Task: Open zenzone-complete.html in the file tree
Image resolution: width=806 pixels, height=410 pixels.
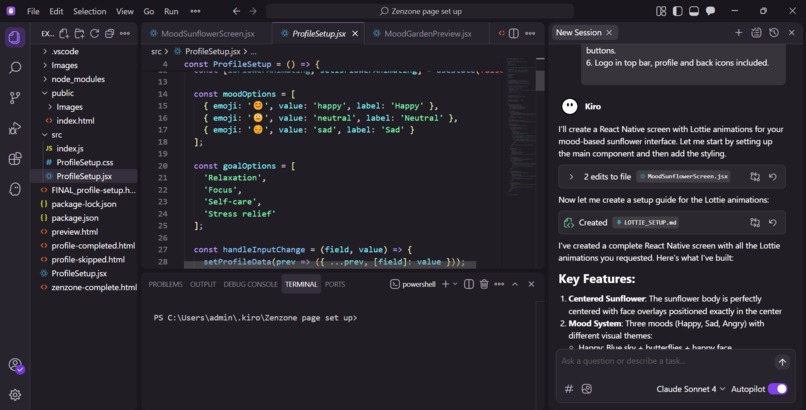Action: pyautogui.click(x=94, y=287)
